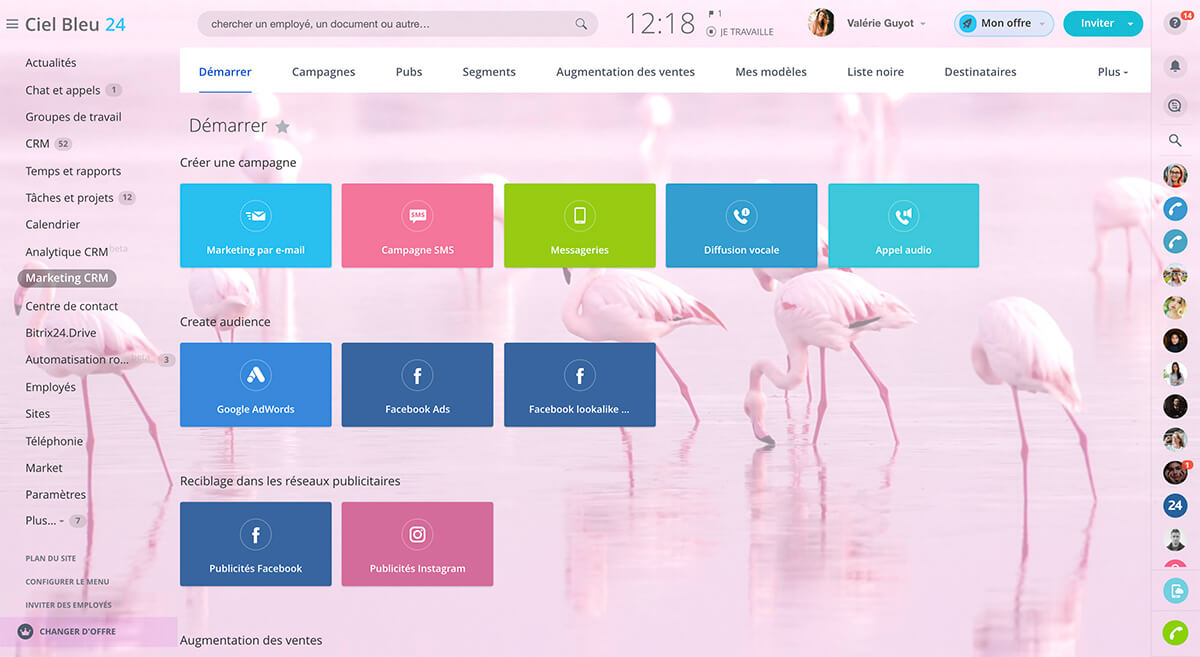Choose the Publicités Instagram tile

tap(417, 543)
